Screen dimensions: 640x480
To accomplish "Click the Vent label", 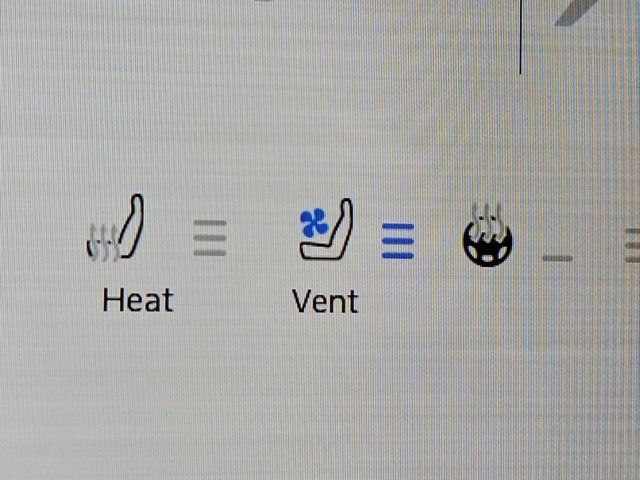I will coord(325,301).
